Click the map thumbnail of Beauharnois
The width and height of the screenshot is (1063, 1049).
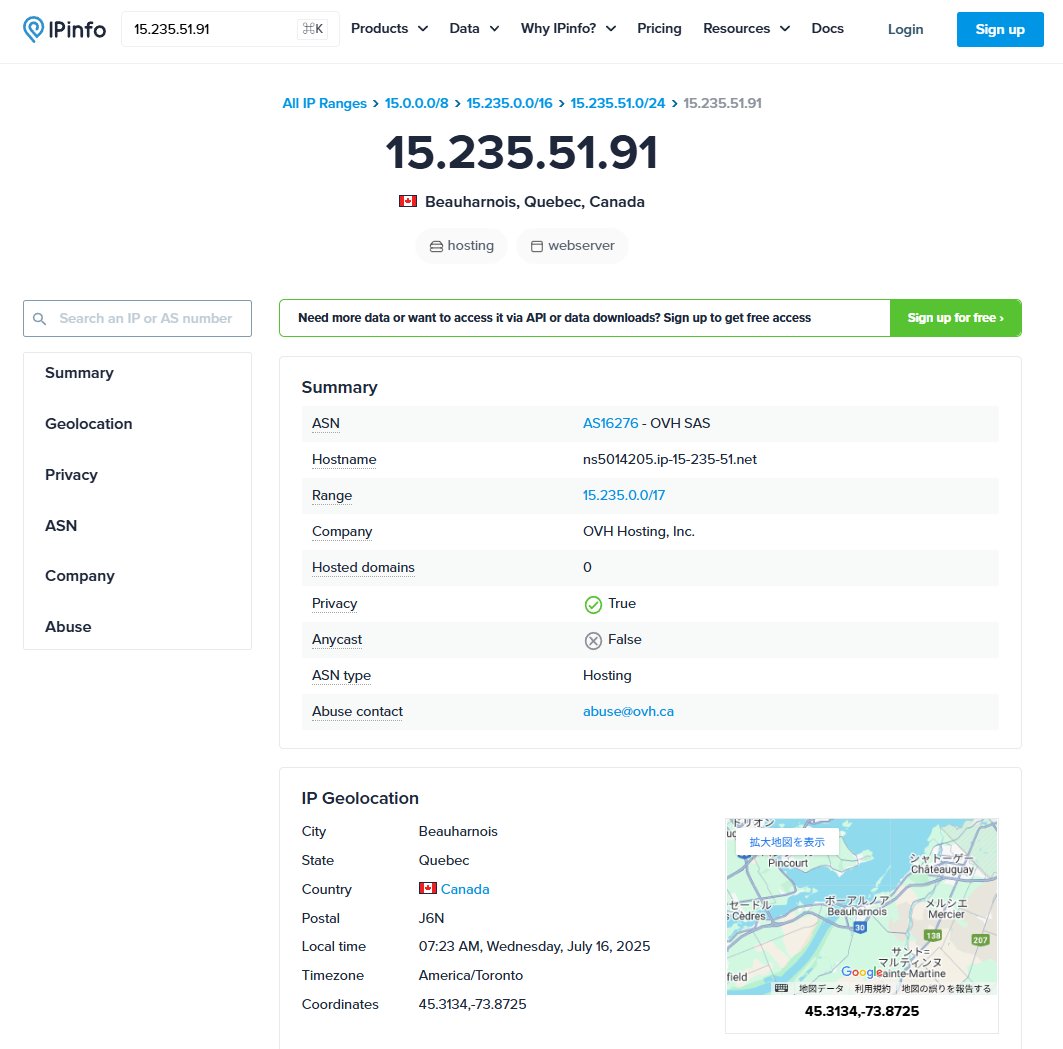[x=862, y=907]
